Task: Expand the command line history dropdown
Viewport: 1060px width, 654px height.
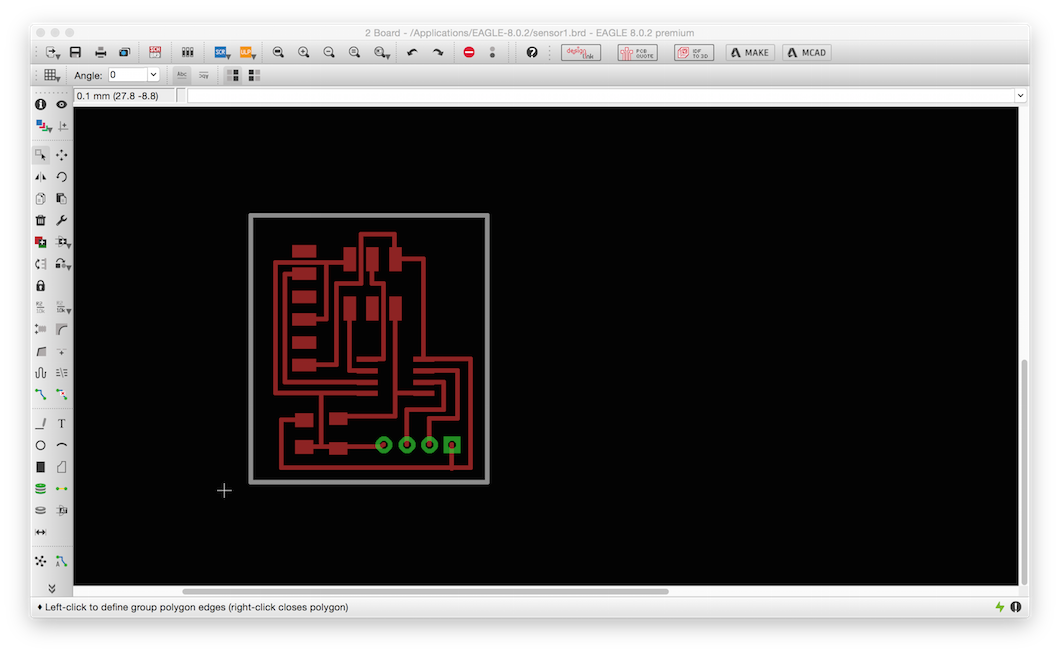Action: click(x=1020, y=96)
